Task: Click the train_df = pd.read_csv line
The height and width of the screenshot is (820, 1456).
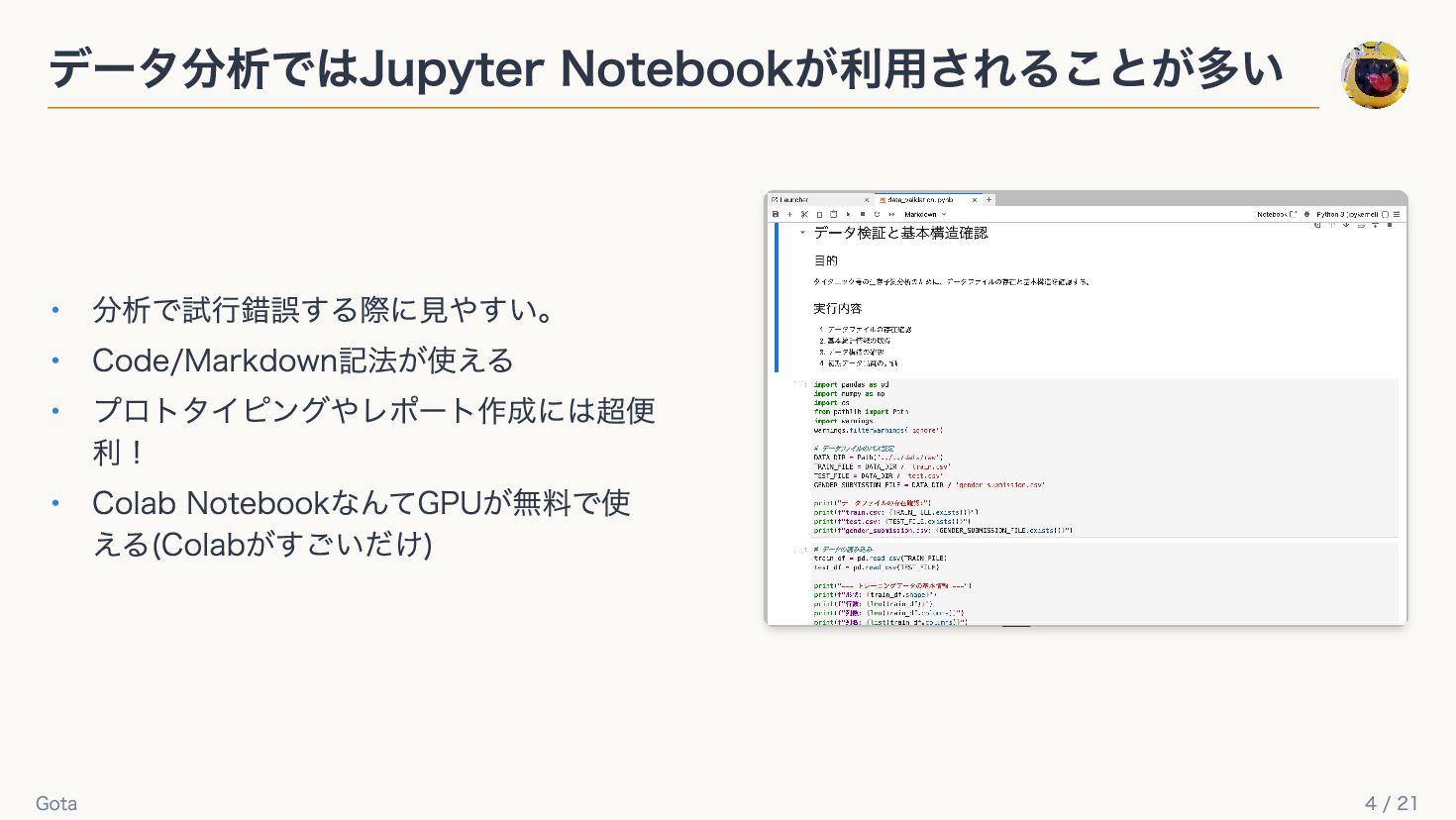Action: tap(881, 559)
